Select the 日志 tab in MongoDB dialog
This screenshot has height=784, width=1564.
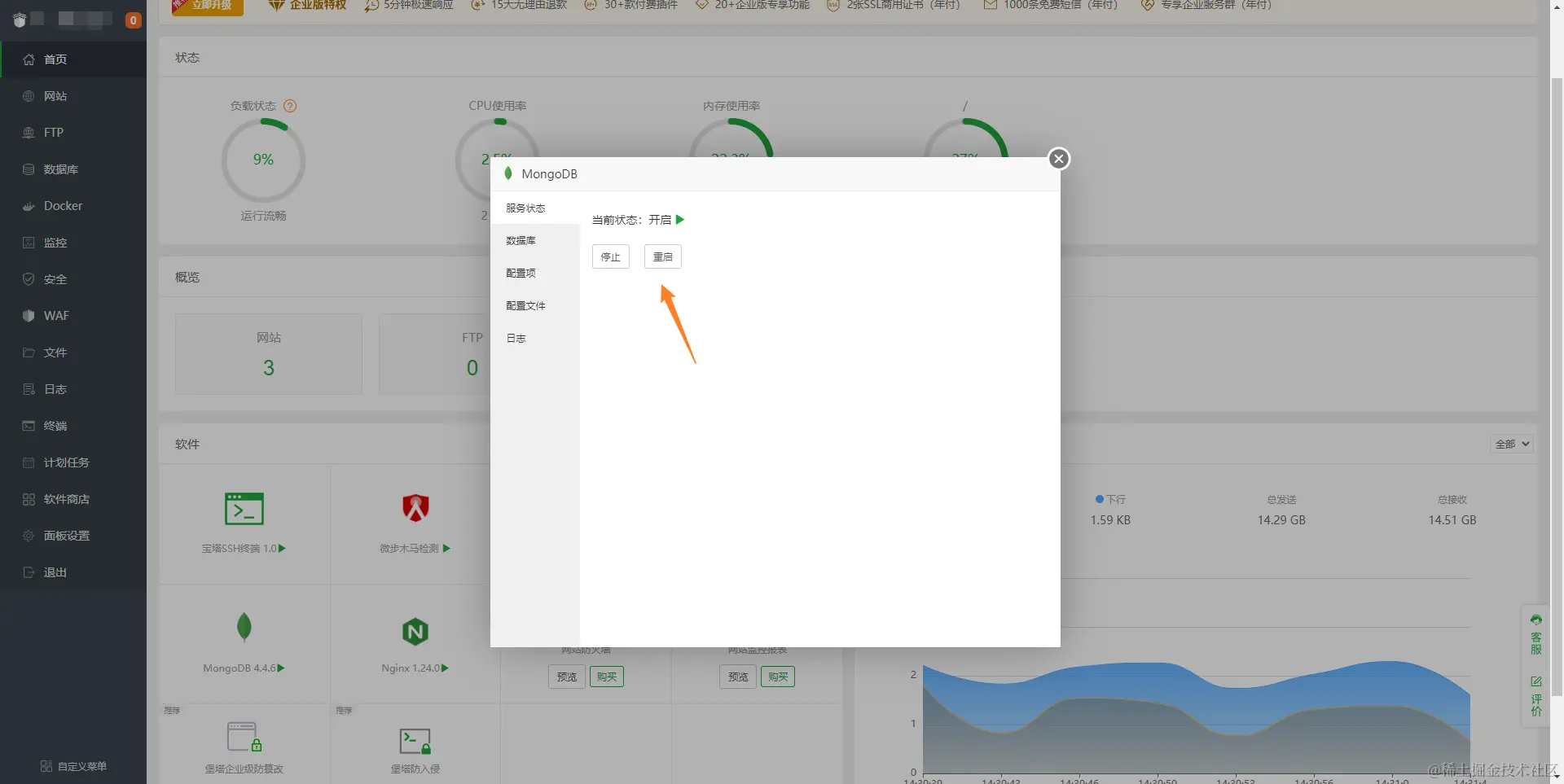coord(535,339)
